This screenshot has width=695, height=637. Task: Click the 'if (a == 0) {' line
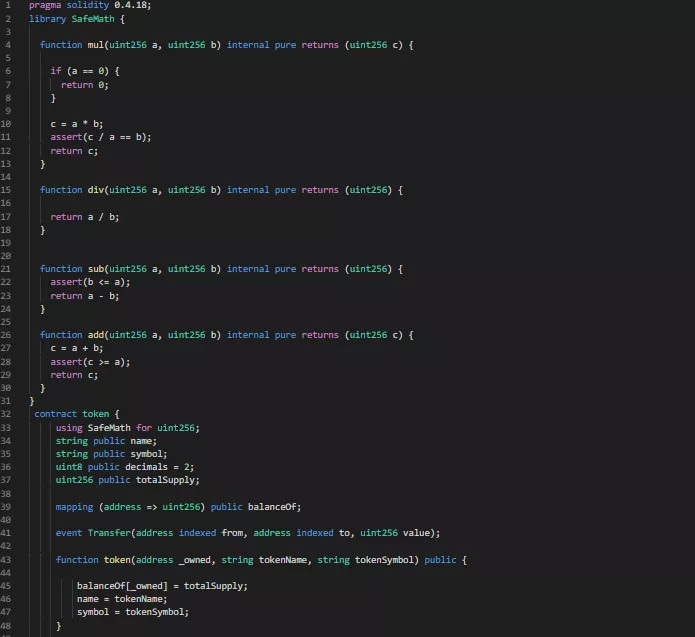coord(85,71)
